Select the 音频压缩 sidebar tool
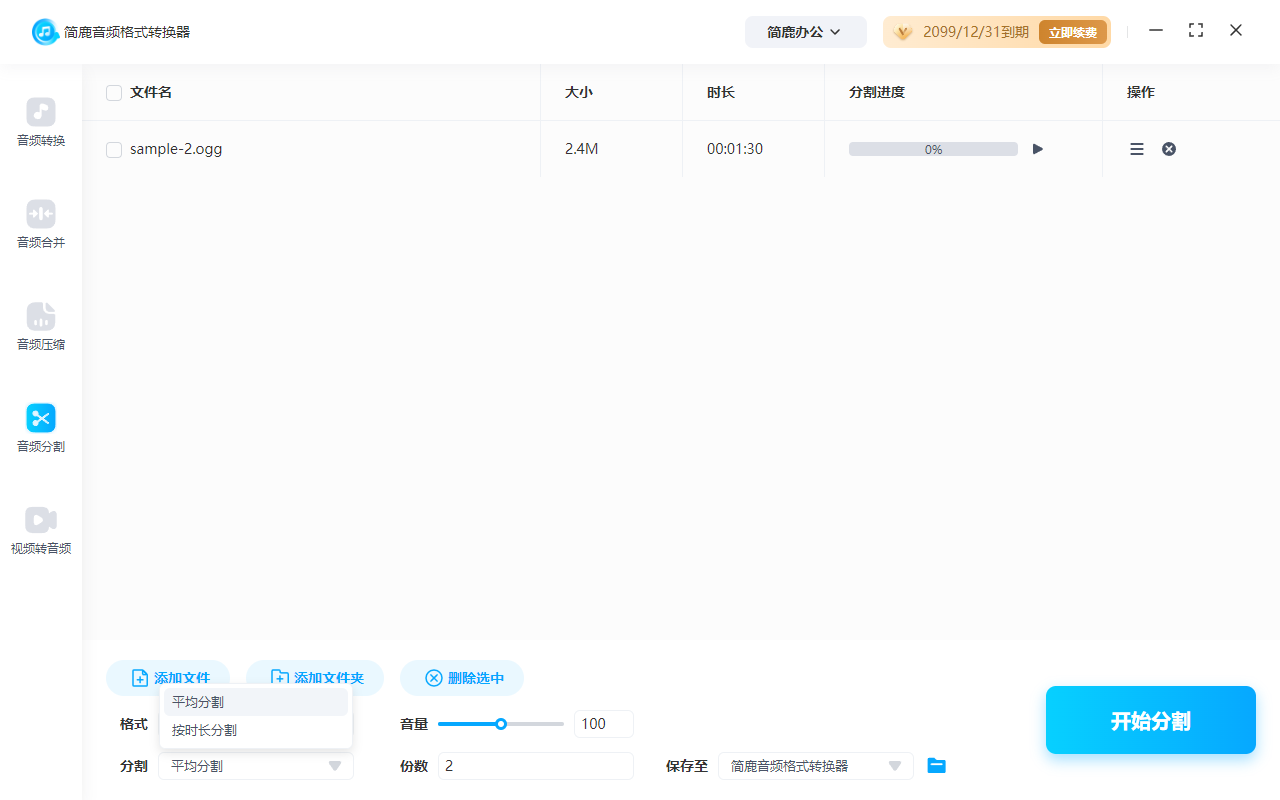Viewport: 1280px width, 800px height. tap(40, 326)
